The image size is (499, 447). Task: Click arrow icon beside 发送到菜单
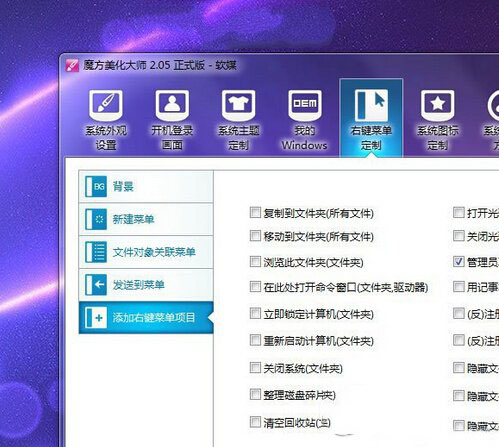(96, 285)
